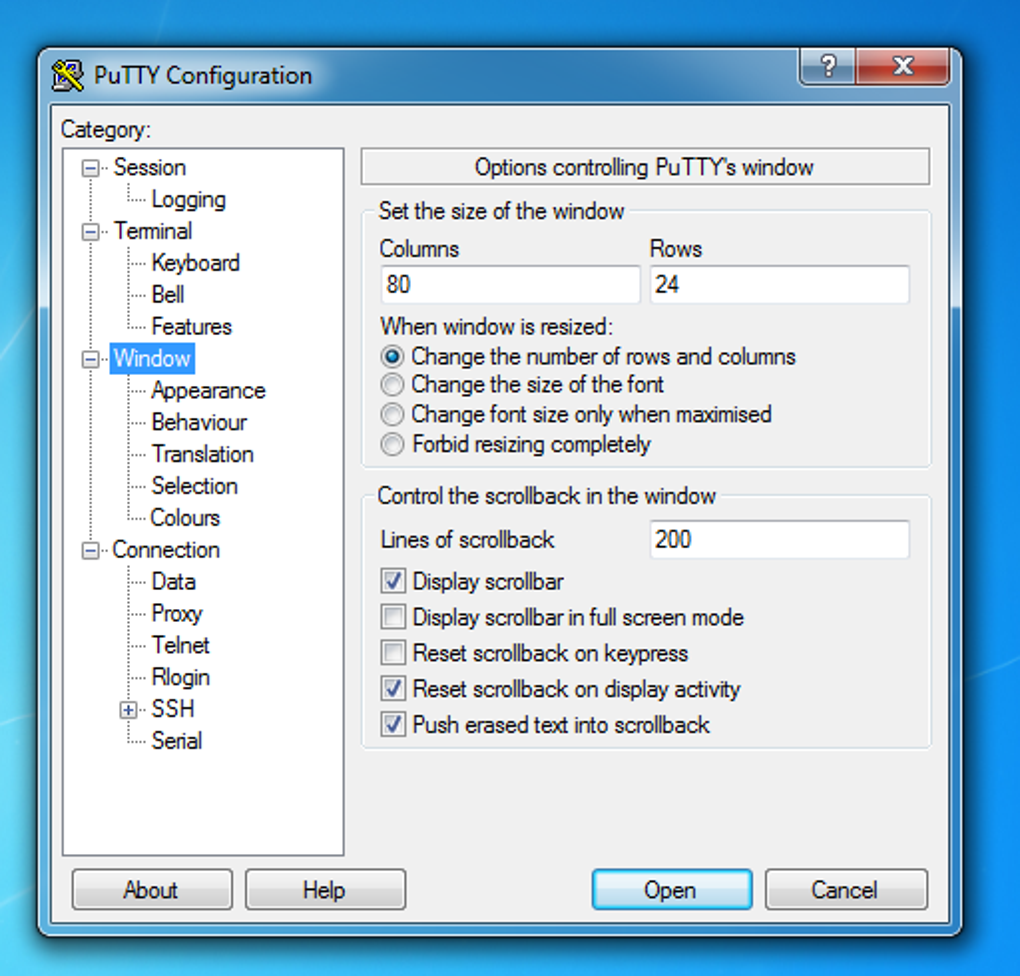Open the Logging category

[189, 199]
